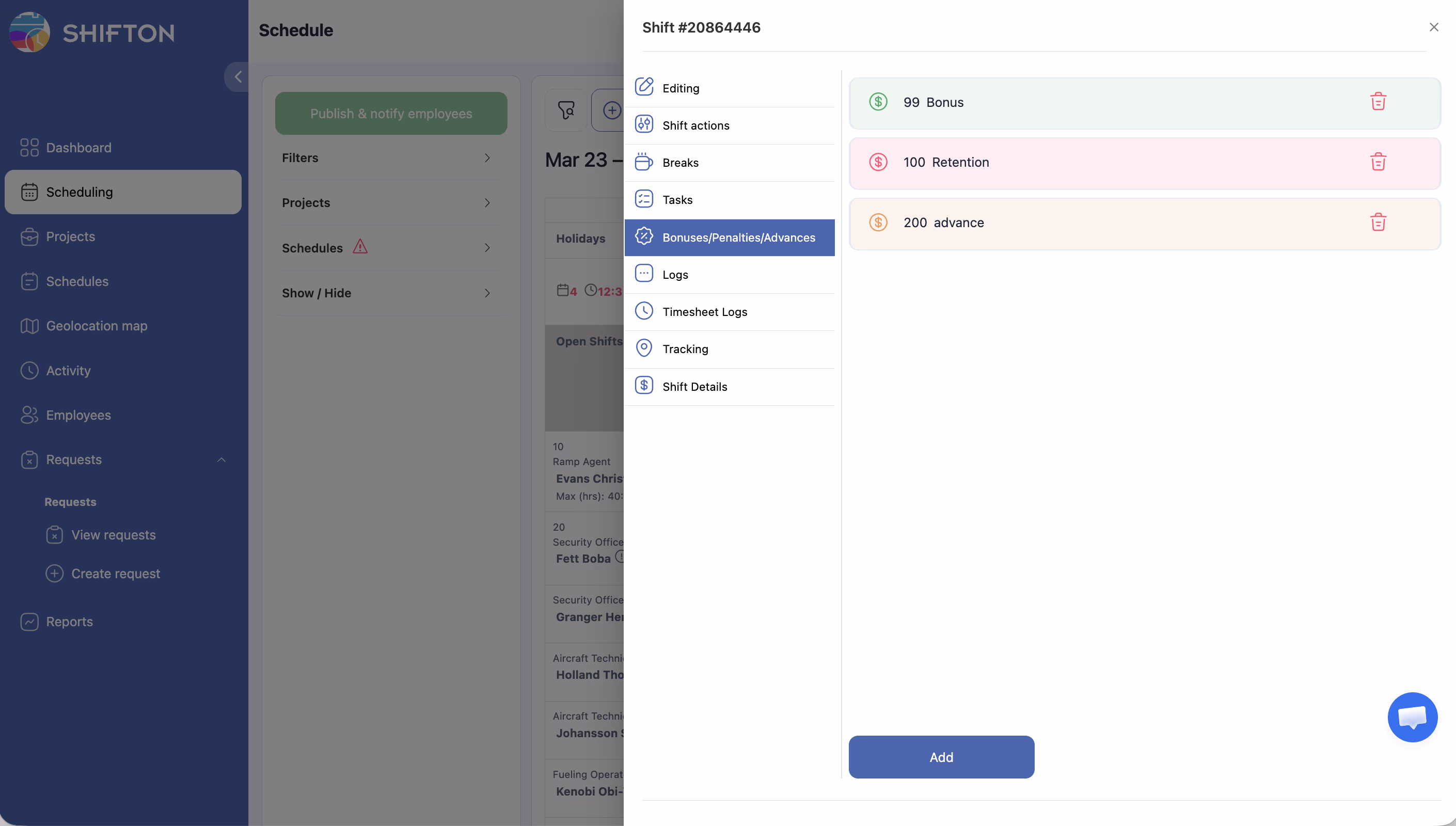Close the Shift #20864446 panel
The width and height of the screenshot is (1456, 826).
point(1433,27)
